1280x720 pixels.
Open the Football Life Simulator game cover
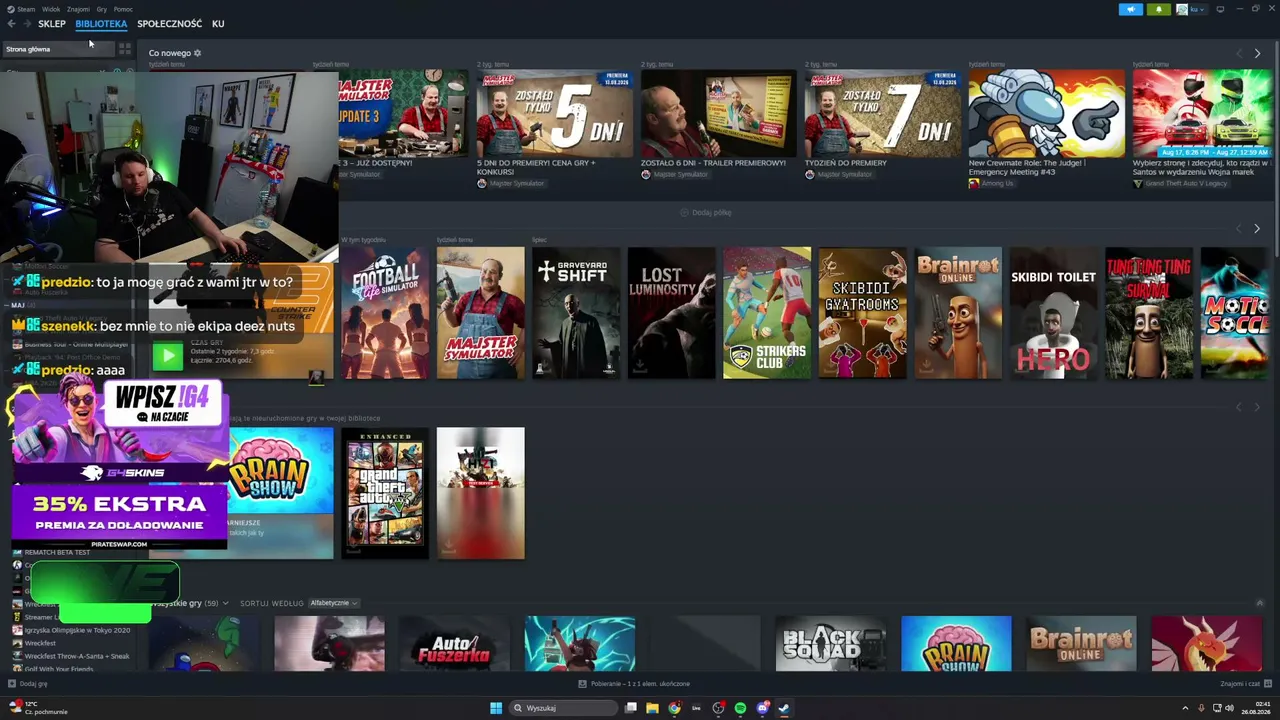tap(385, 313)
